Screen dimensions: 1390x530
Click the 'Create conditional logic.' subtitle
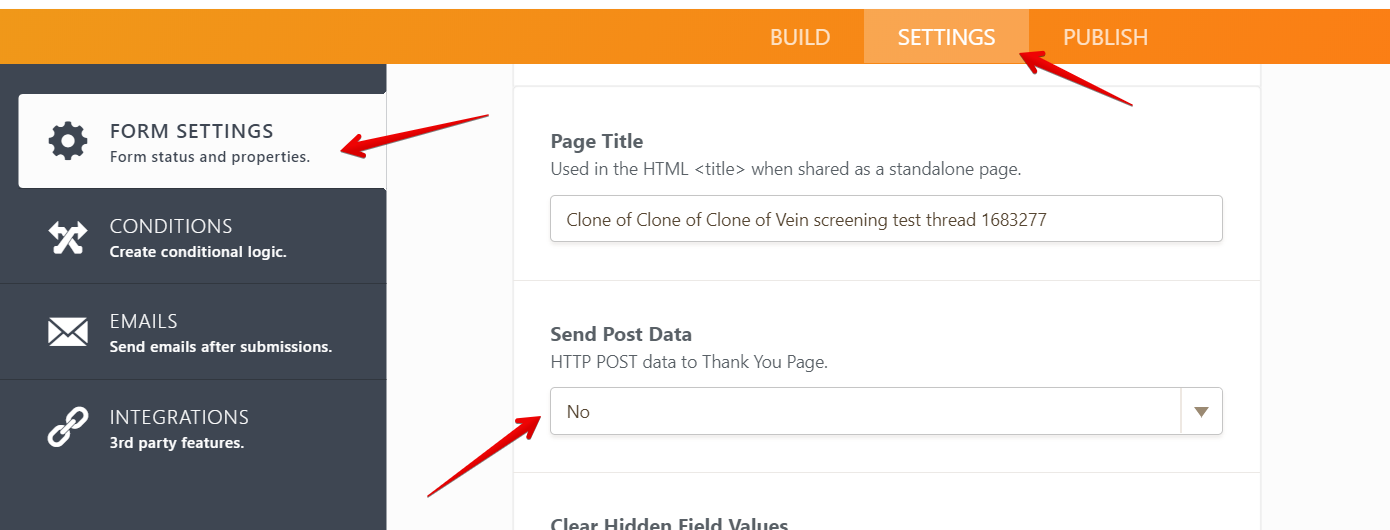pyautogui.click(x=198, y=252)
